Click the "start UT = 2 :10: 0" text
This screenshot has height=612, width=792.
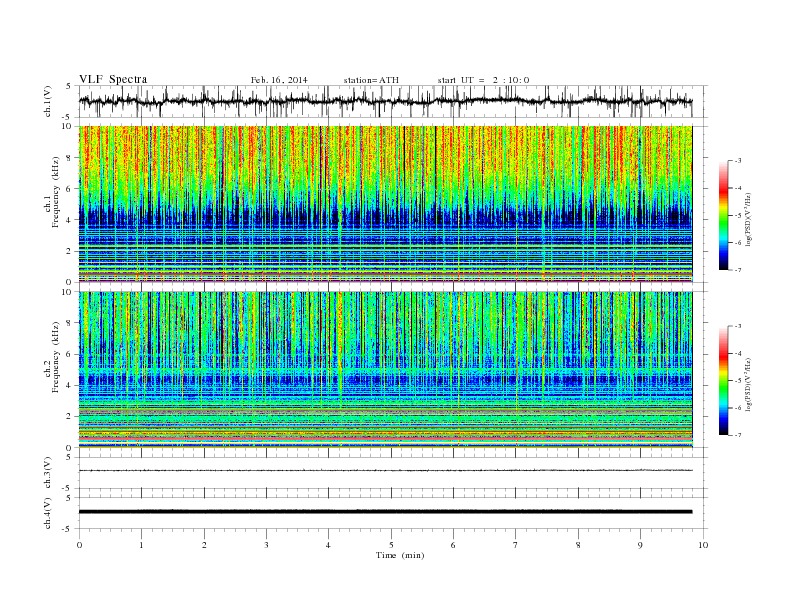pos(483,80)
